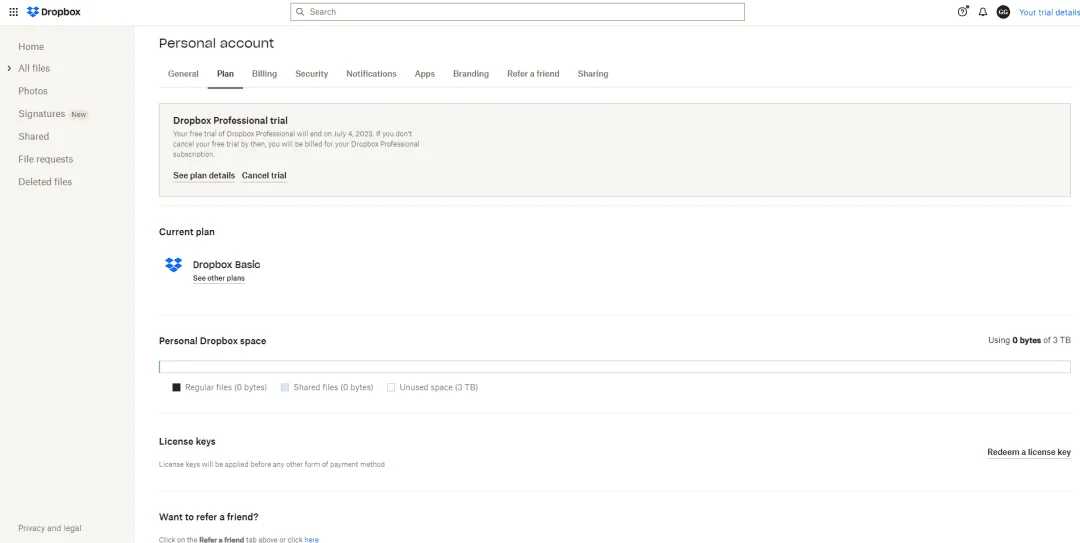The height and width of the screenshot is (543, 1080).
Task: Click the search magnifier icon
Action: pos(300,12)
